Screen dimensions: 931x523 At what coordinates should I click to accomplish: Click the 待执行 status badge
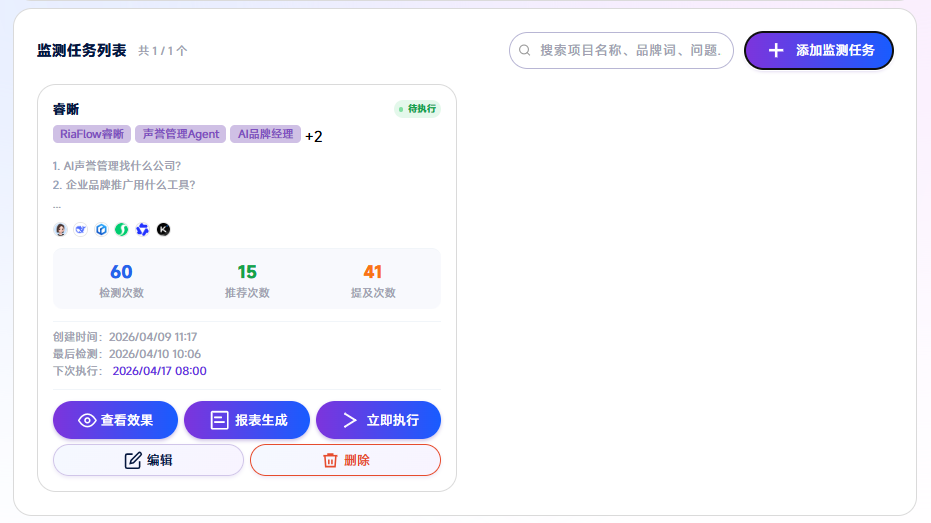click(417, 109)
